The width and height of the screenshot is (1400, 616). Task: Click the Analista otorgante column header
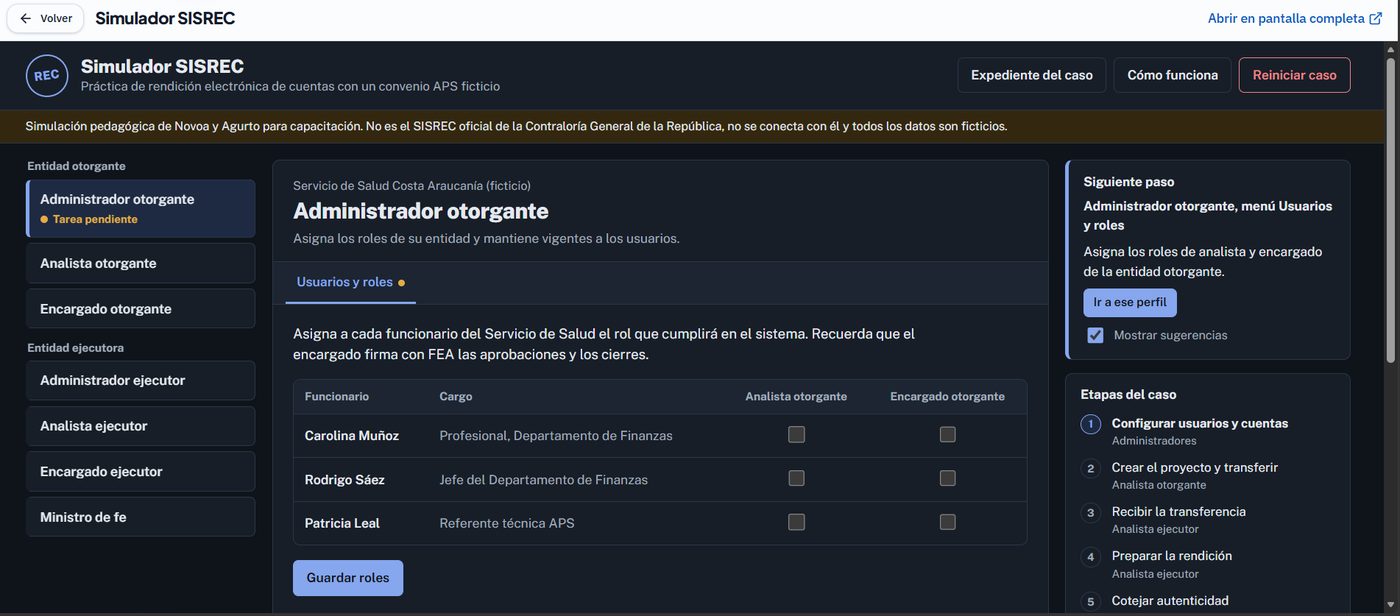[x=796, y=397]
